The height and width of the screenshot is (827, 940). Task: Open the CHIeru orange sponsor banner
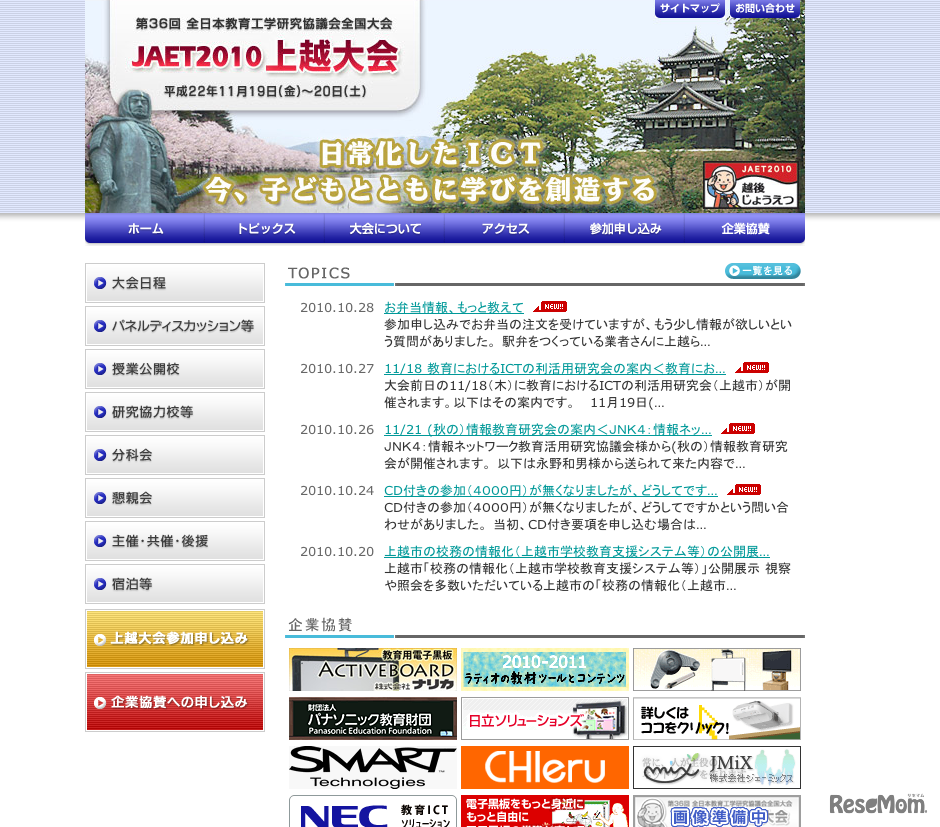[545, 767]
